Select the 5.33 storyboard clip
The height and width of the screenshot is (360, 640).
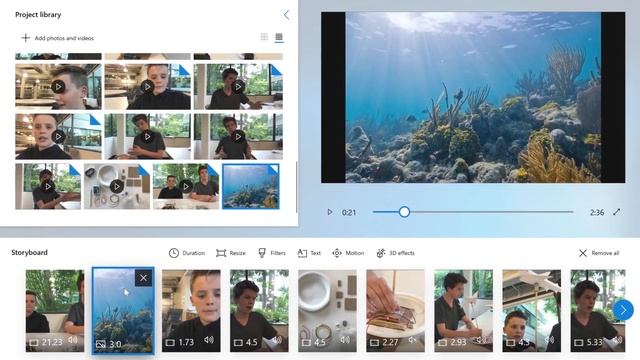pos(598,311)
